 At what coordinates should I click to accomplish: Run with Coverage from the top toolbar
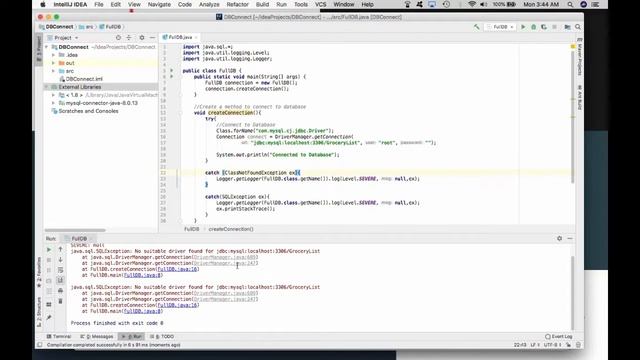pos(544,27)
